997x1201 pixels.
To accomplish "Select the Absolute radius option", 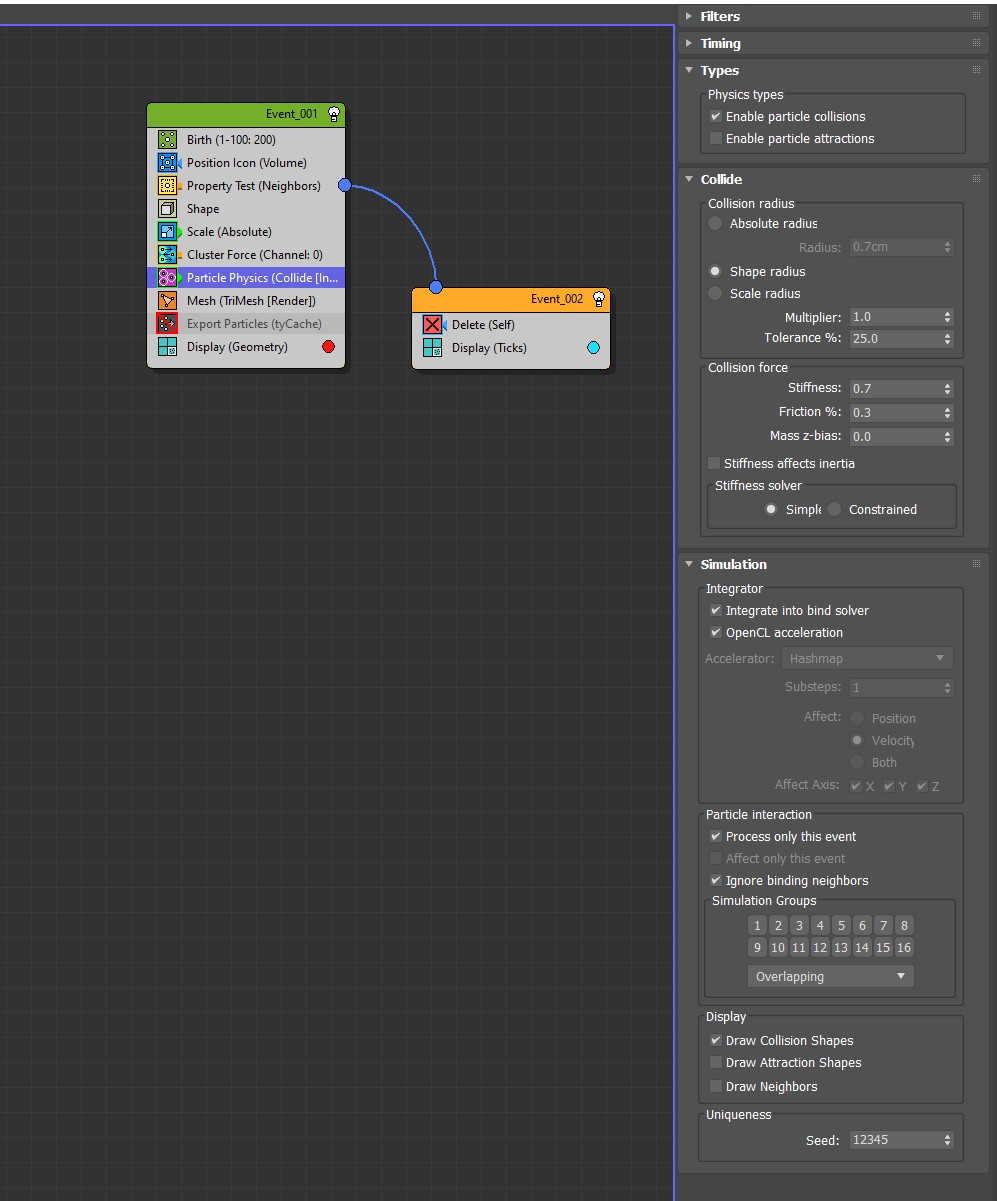I will pos(715,224).
